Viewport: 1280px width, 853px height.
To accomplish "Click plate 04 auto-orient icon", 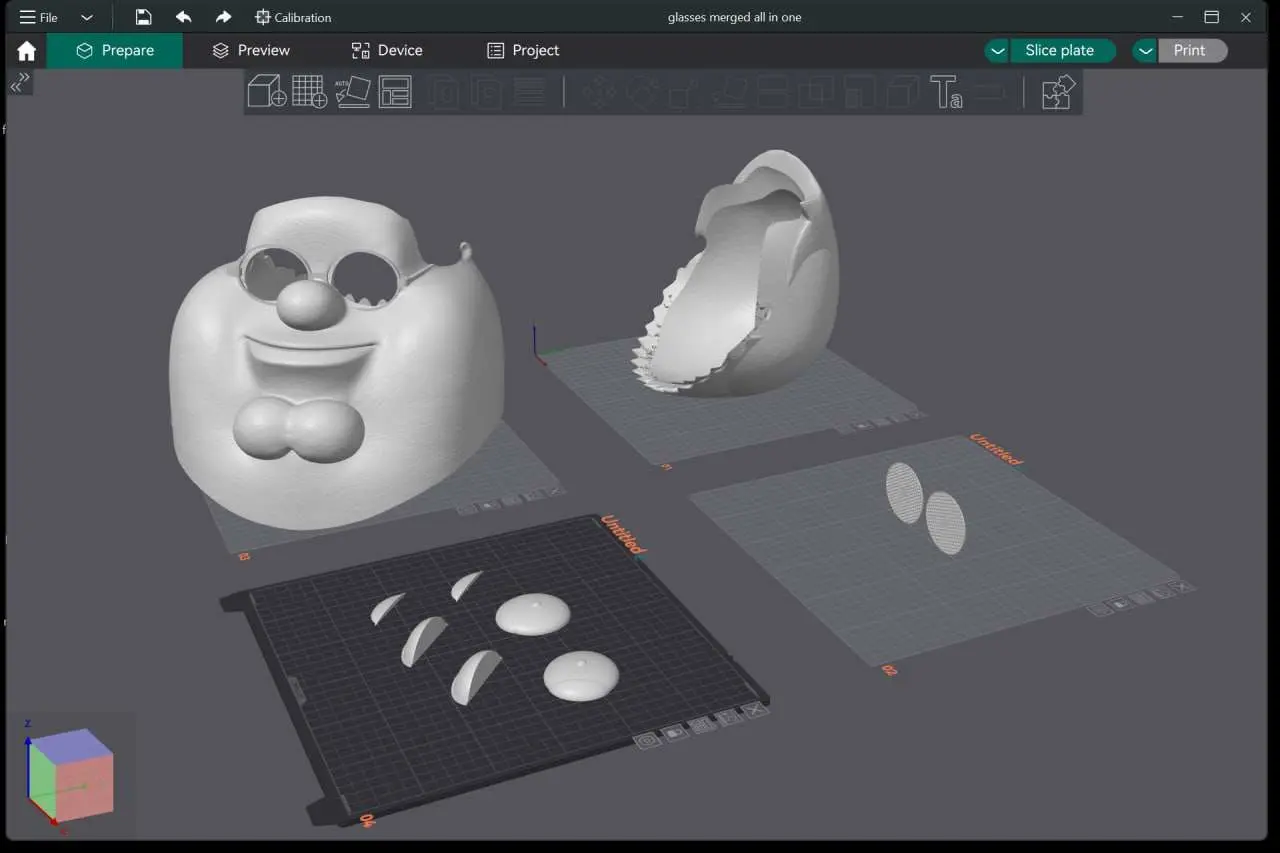I will coord(729,716).
